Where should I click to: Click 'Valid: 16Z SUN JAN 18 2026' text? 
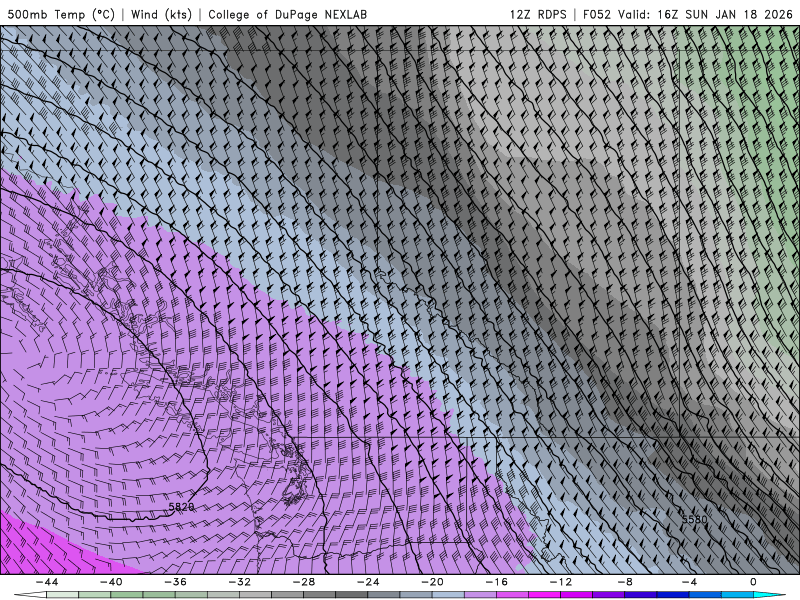pyautogui.click(x=705, y=14)
